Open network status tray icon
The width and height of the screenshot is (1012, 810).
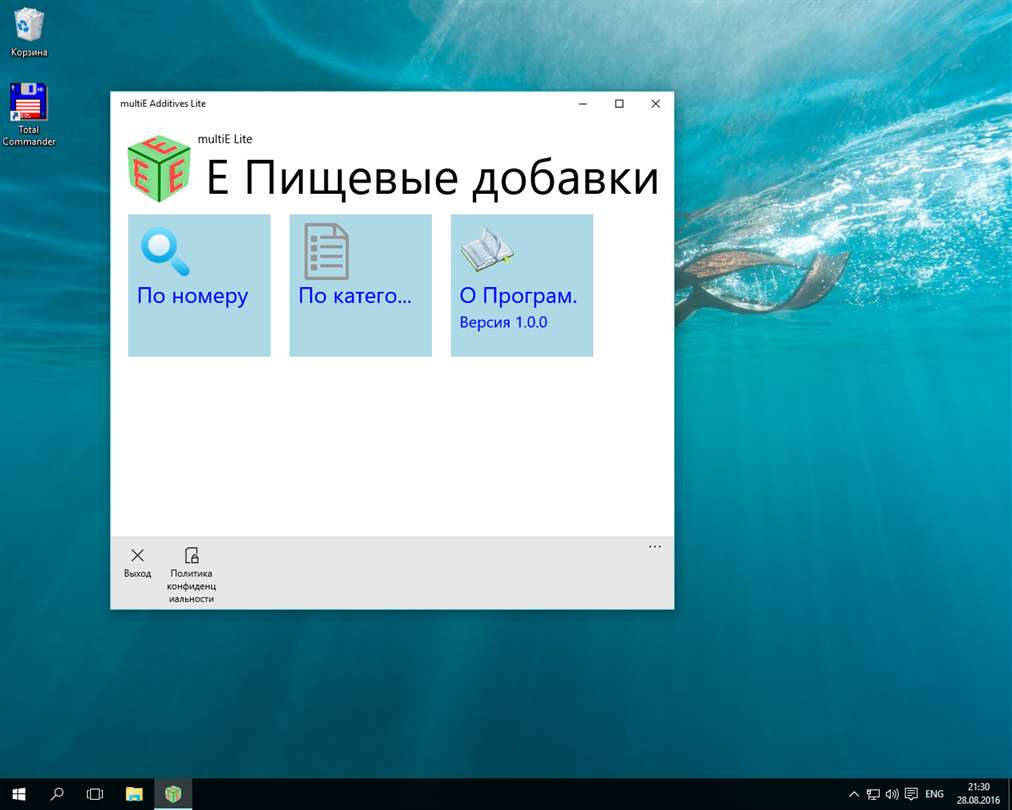point(873,794)
